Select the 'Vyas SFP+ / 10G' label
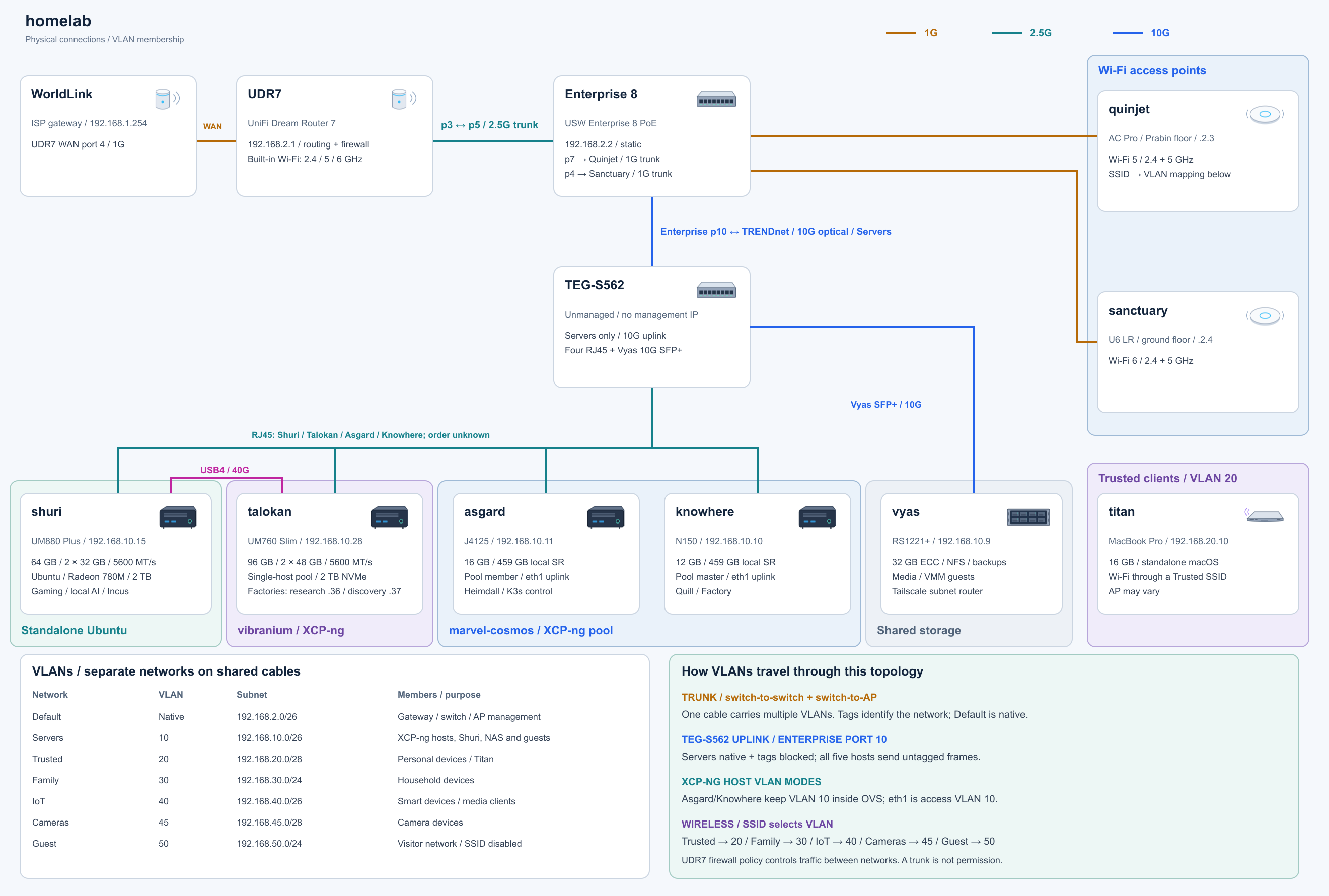Viewport: 1329px width, 896px height. point(885,405)
